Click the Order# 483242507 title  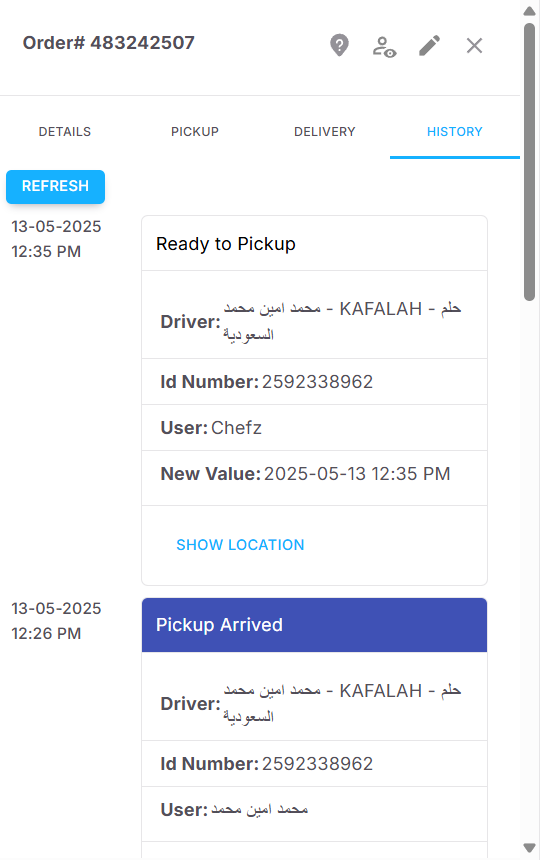pos(109,43)
